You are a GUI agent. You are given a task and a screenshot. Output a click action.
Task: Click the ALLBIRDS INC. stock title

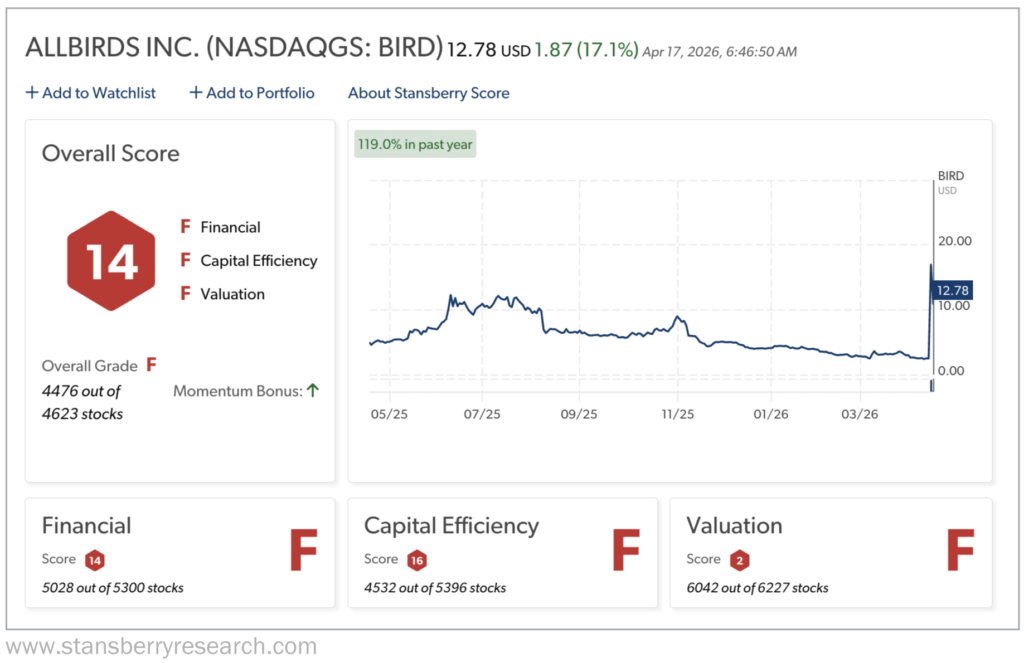233,48
